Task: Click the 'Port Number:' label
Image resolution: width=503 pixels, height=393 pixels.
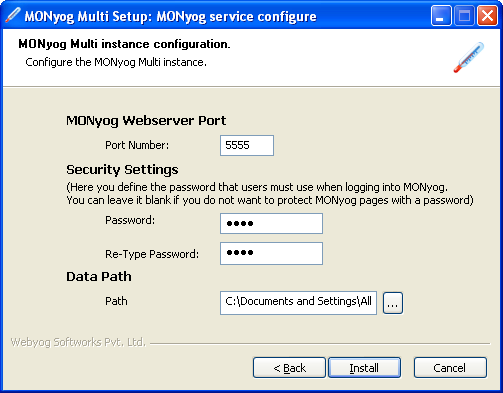Action: coord(137,145)
